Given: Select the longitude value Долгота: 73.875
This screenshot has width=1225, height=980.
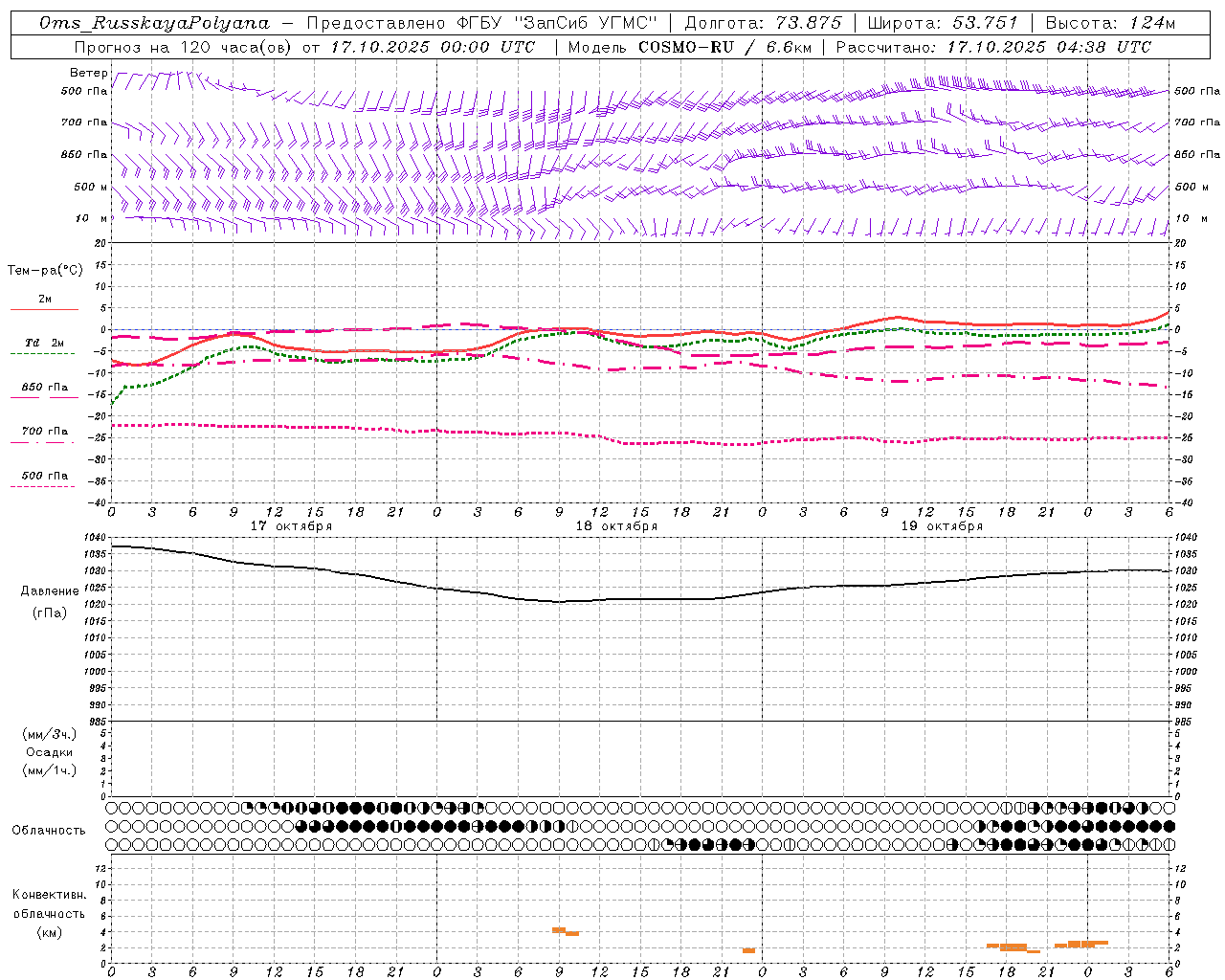Looking at the screenshot, I should [x=764, y=23].
